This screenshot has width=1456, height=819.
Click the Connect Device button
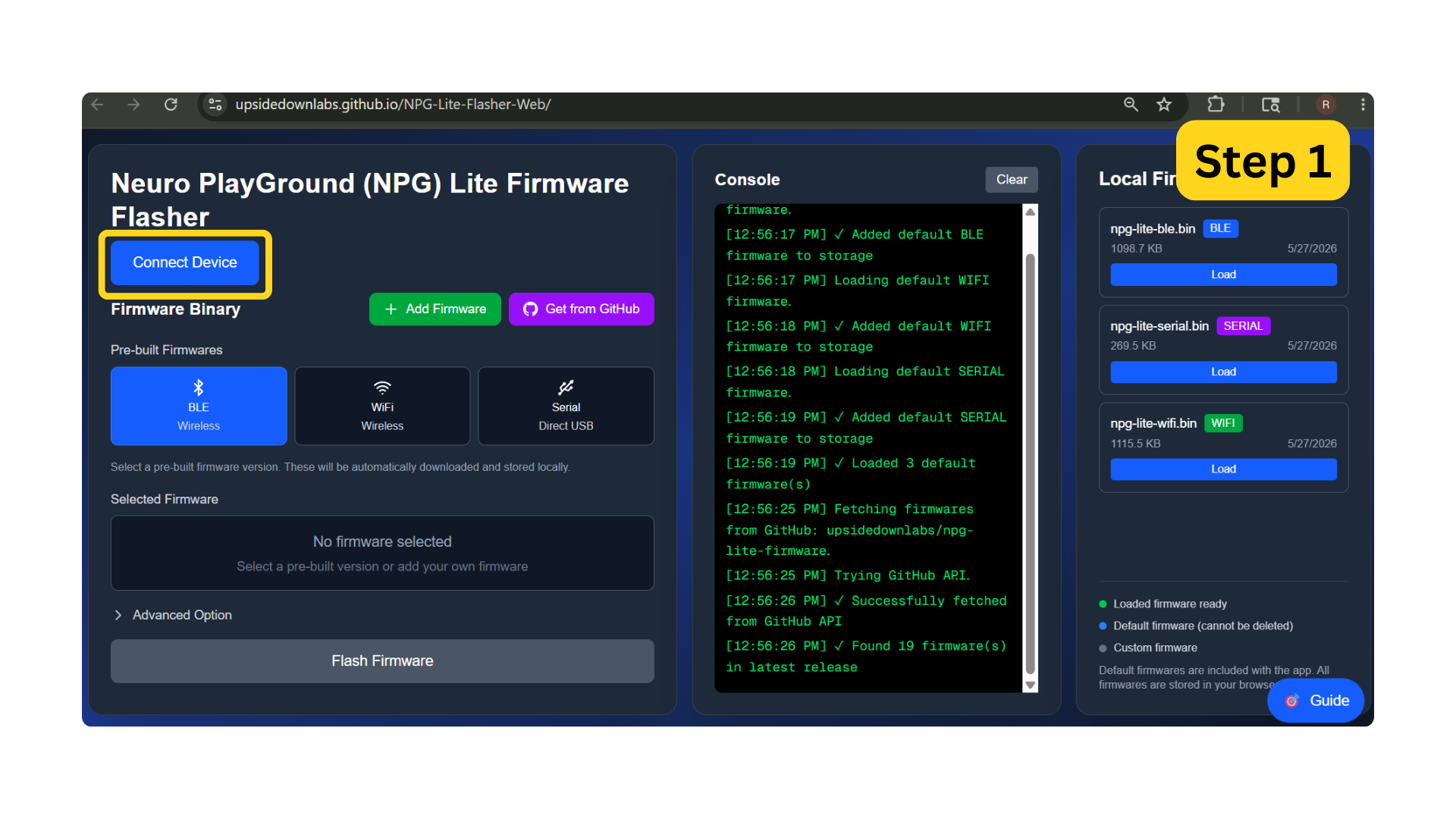(185, 262)
